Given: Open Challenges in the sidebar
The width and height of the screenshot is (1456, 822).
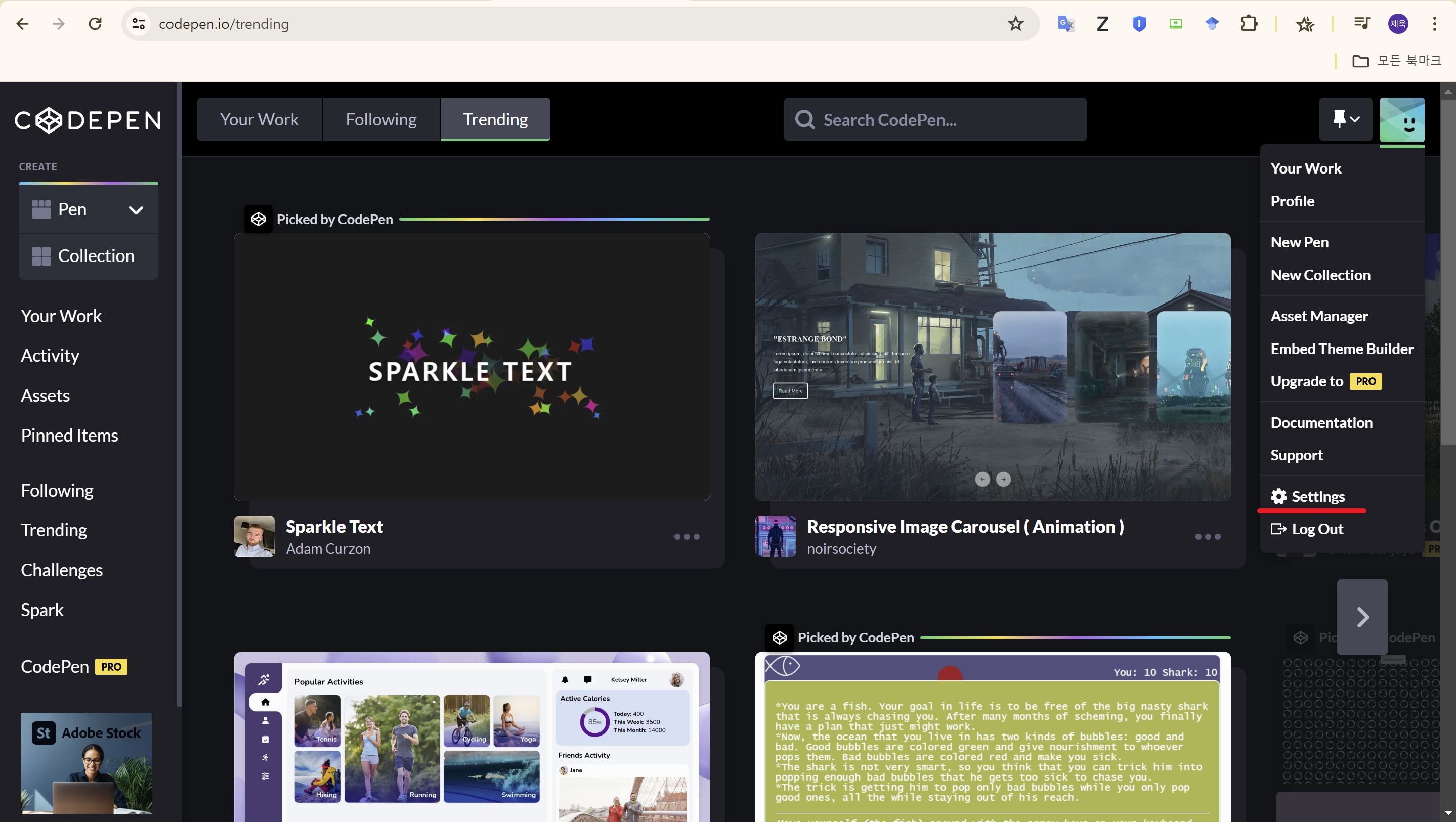Looking at the screenshot, I should pyautogui.click(x=62, y=570).
